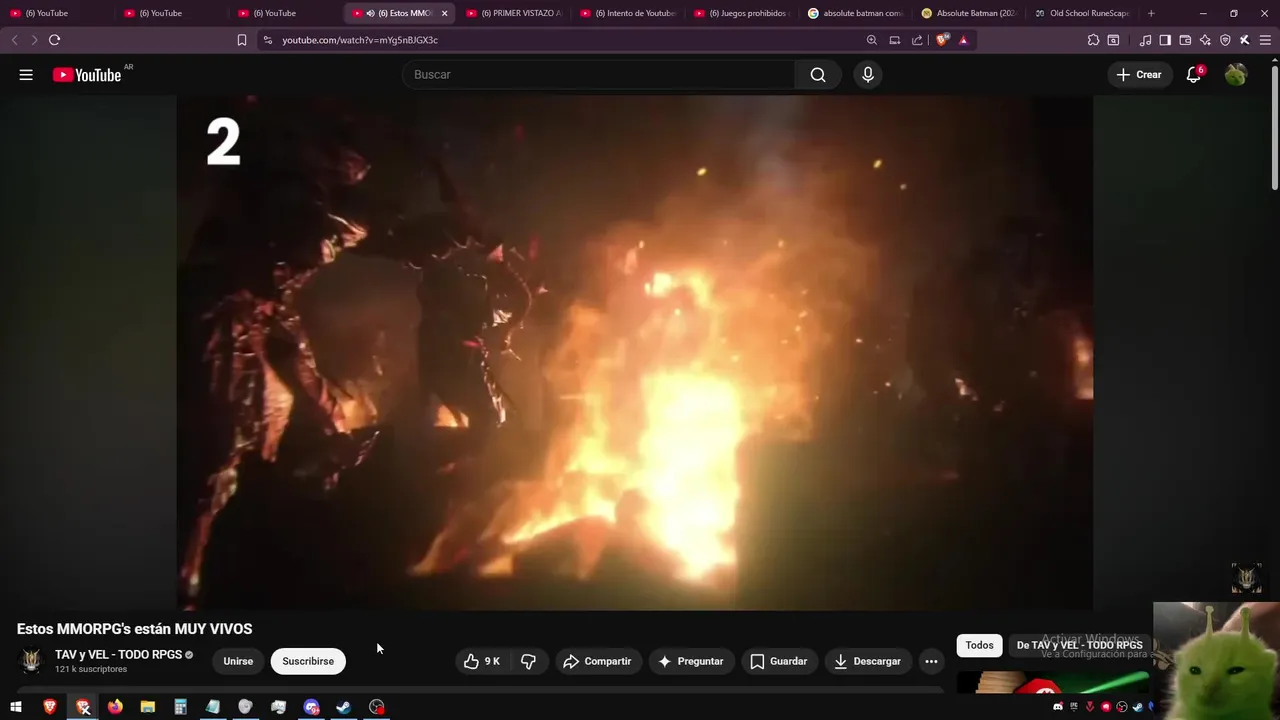Open the Brave playlist music icon
The height and width of the screenshot is (720, 1280).
pyautogui.click(x=1145, y=40)
